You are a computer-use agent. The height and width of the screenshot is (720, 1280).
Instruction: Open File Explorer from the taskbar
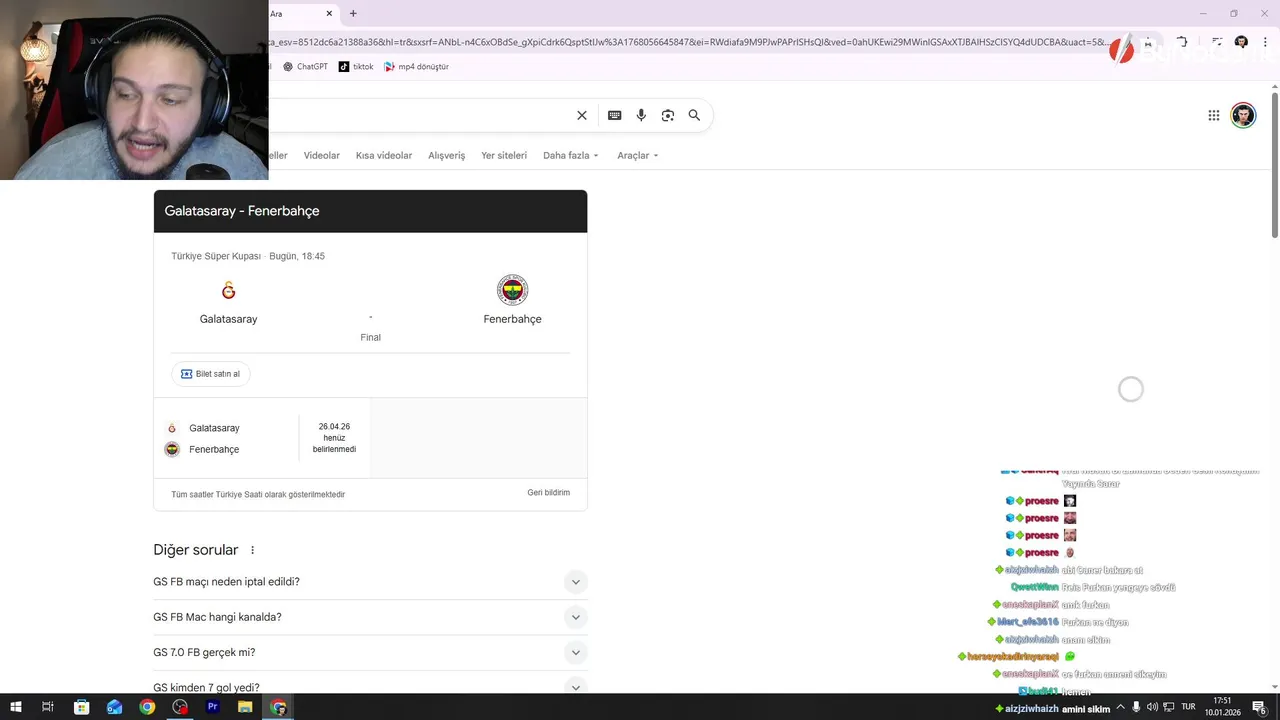coord(245,707)
